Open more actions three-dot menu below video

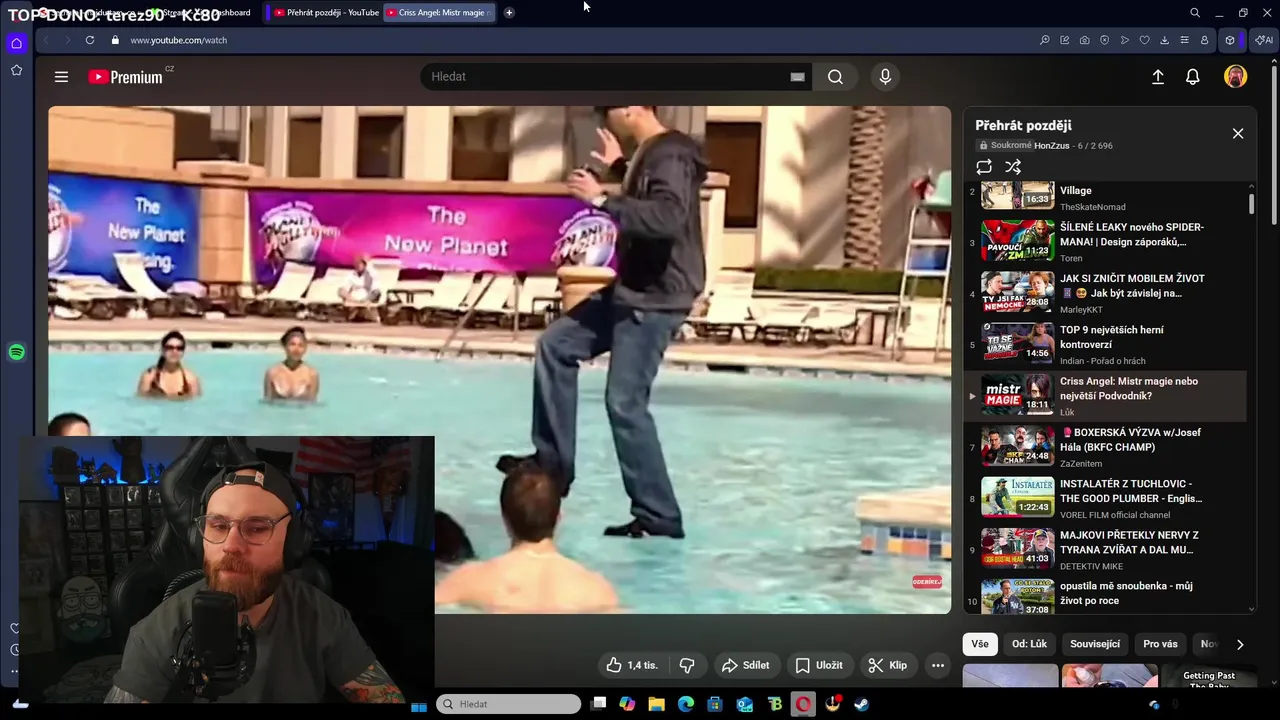point(938,665)
